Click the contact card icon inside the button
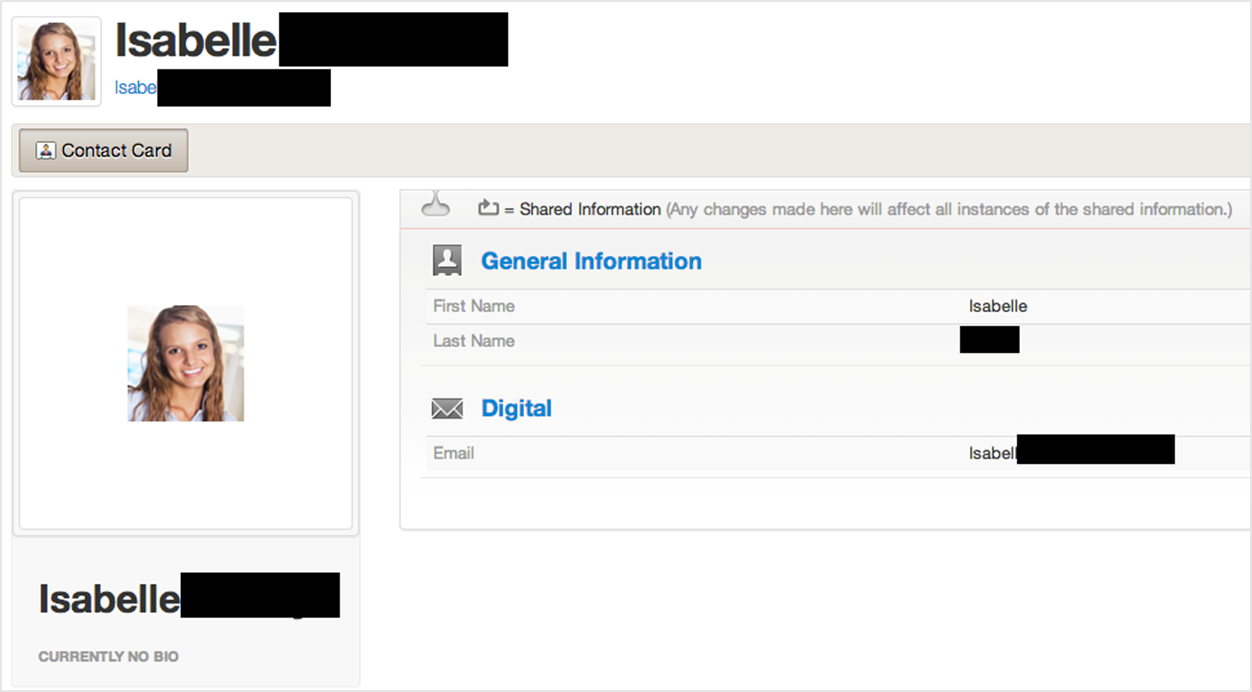This screenshot has height=692, width=1252. 46,151
